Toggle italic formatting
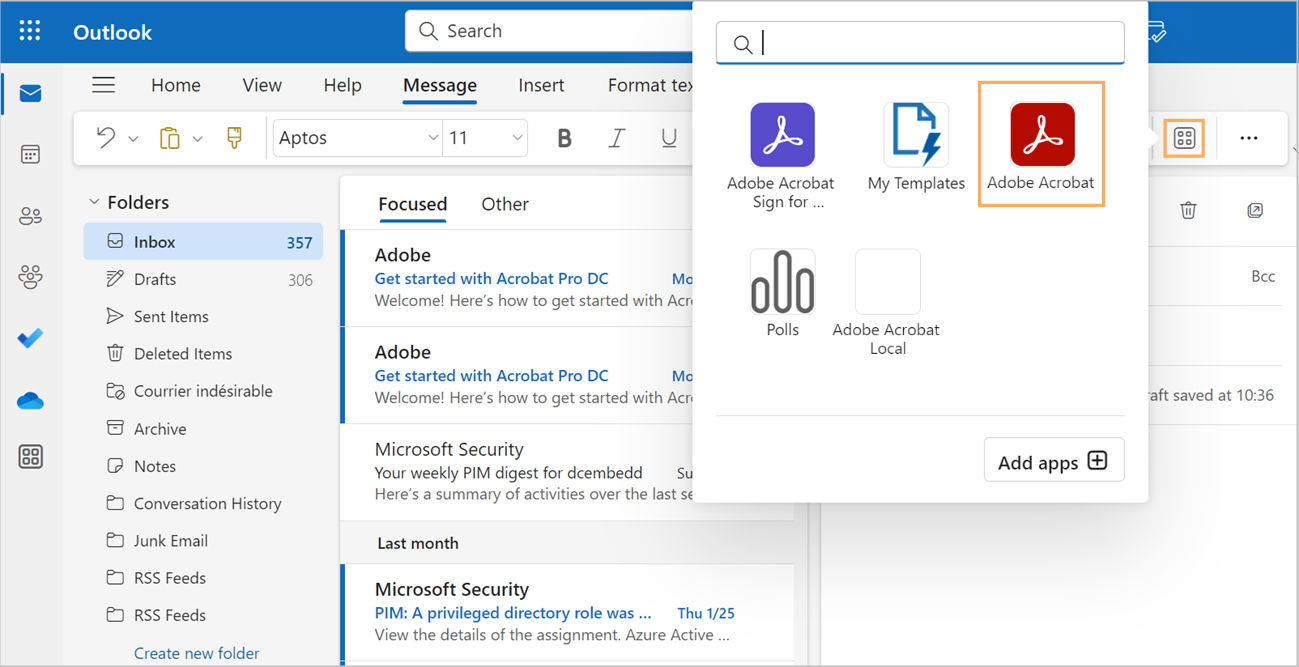The height and width of the screenshot is (667, 1299). [616, 138]
